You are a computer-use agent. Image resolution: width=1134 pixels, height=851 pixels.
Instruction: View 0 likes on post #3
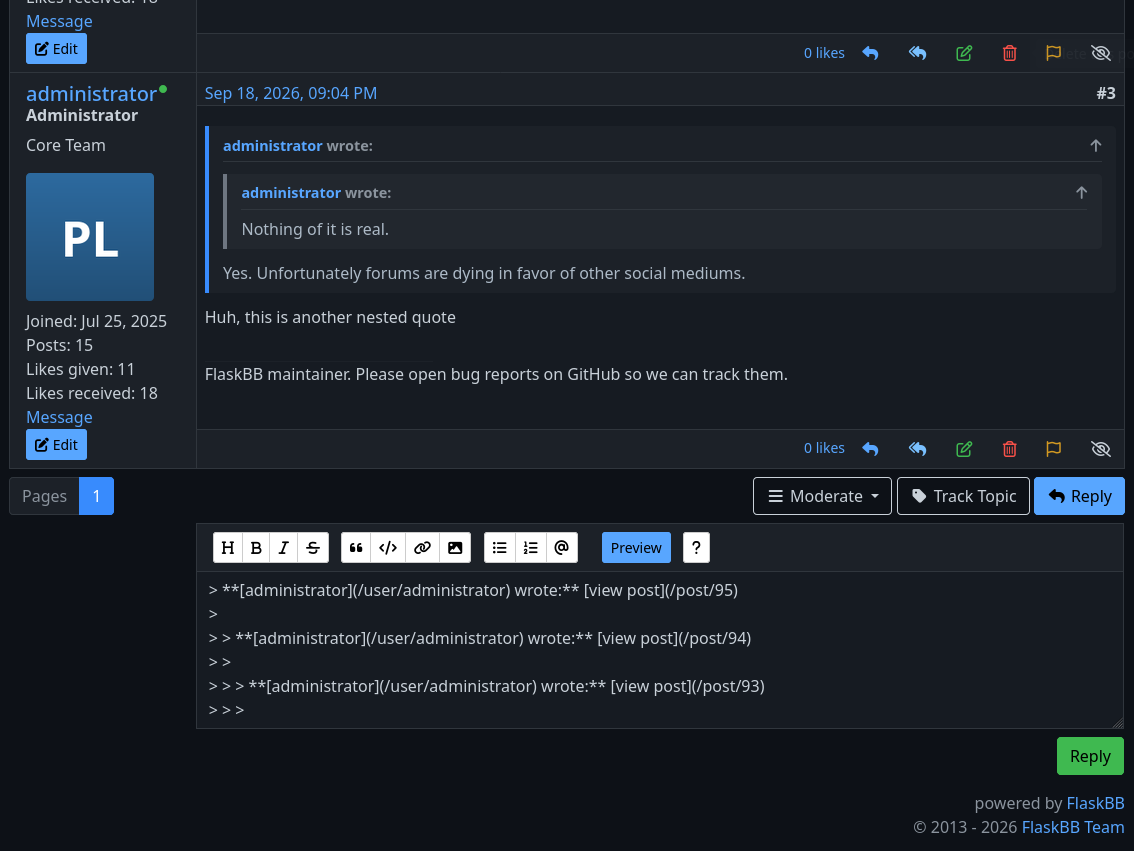pyautogui.click(x=824, y=448)
